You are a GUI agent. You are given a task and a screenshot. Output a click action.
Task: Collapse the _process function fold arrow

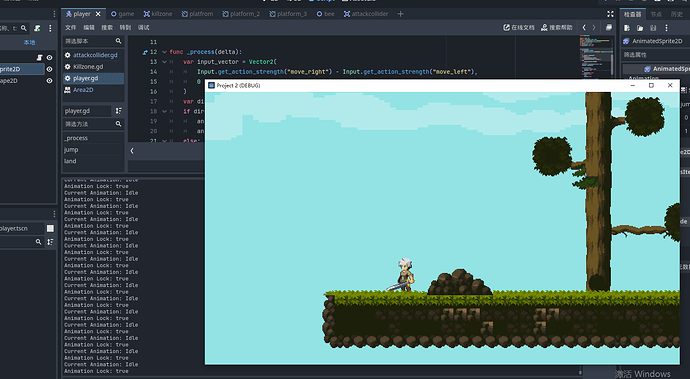click(165, 52)
